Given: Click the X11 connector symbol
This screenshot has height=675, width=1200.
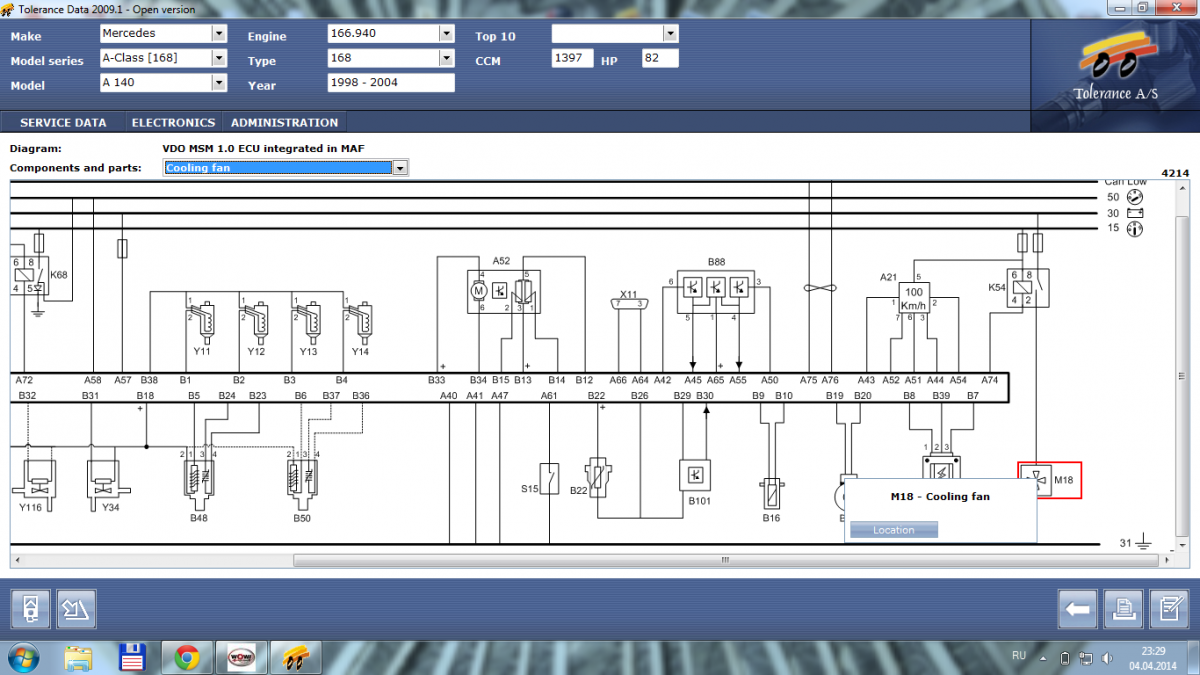Looking at the screenshot, I should pyautogui.click(x=629, y=304).
